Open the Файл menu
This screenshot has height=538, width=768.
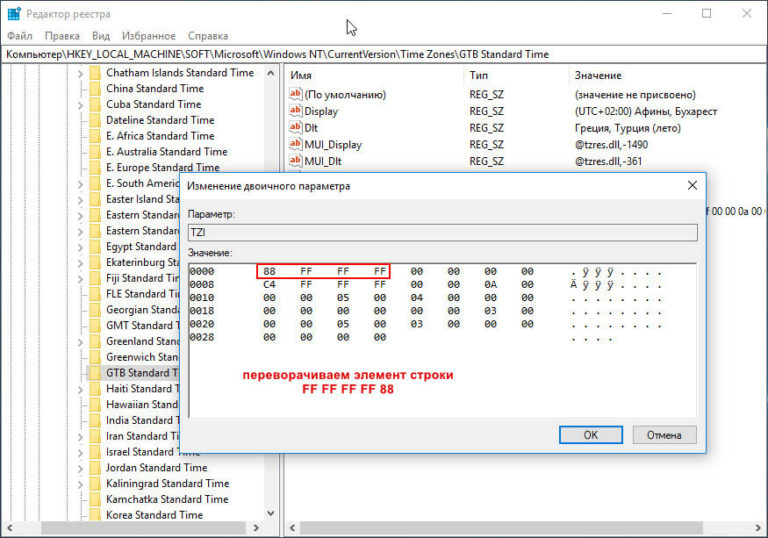(19, 35)
